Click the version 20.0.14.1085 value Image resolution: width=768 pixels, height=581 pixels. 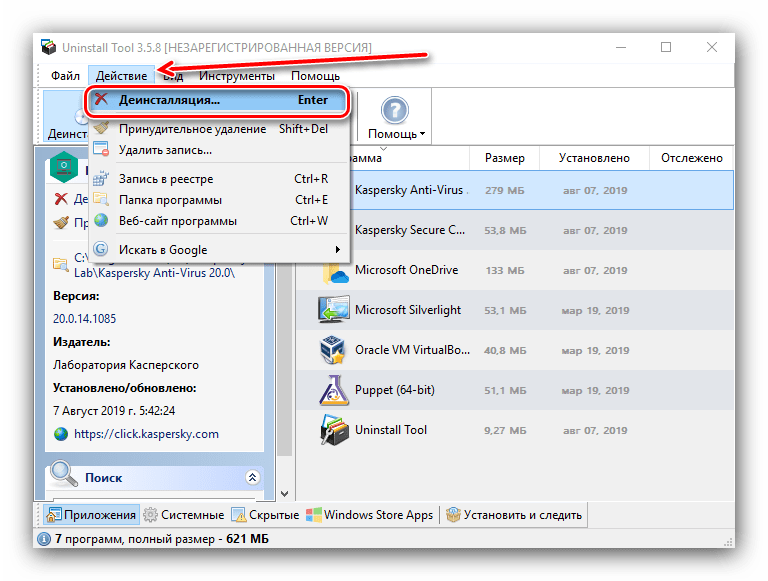click(x=84, y=319)
